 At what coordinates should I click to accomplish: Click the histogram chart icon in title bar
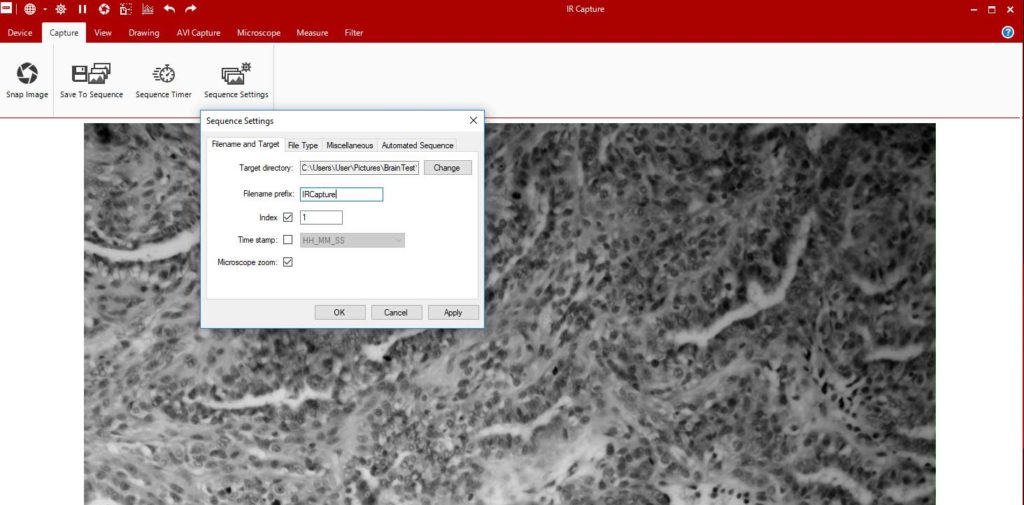(148, 9)
